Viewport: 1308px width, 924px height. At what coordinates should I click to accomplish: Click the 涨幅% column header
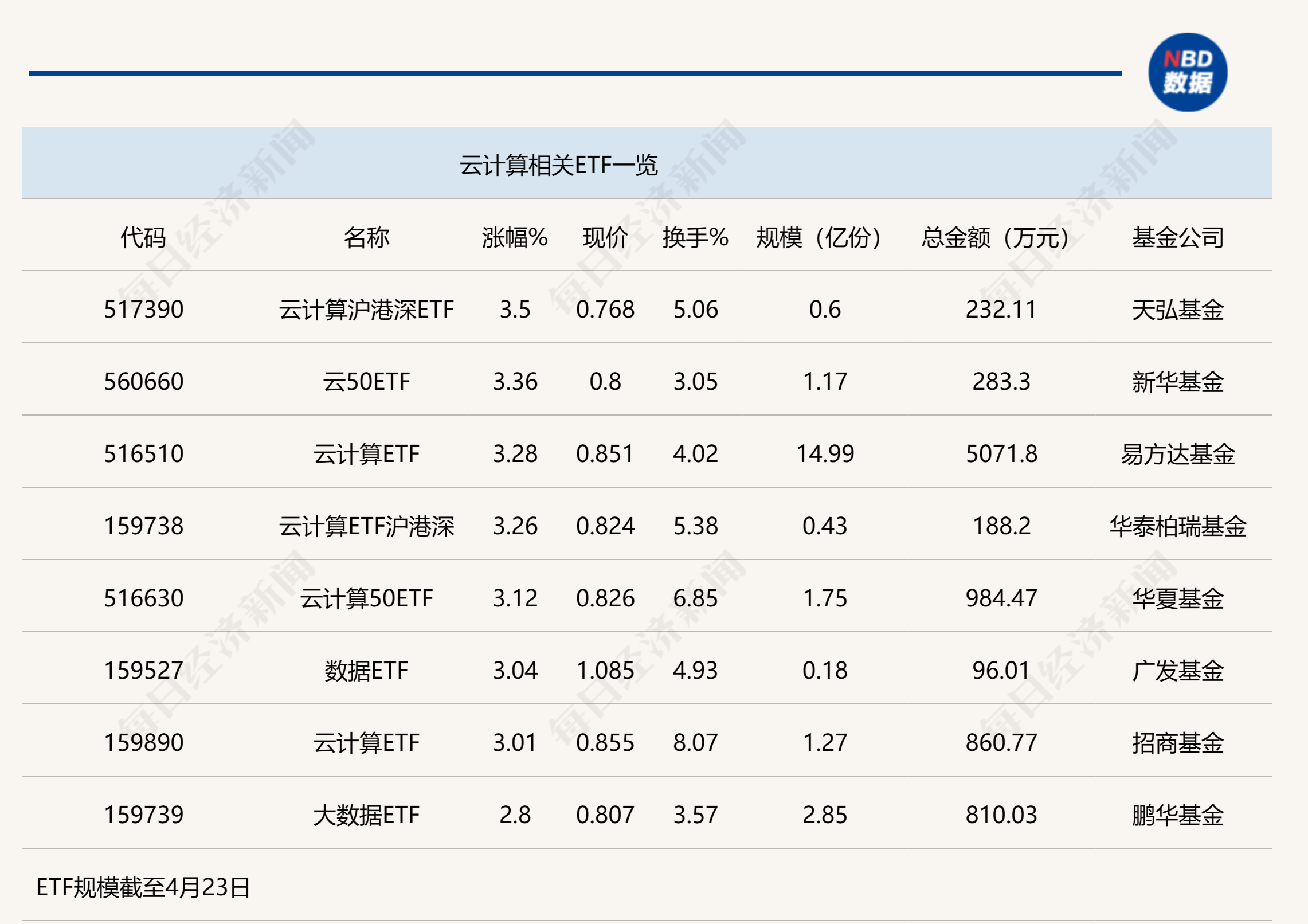pos(515,237)
